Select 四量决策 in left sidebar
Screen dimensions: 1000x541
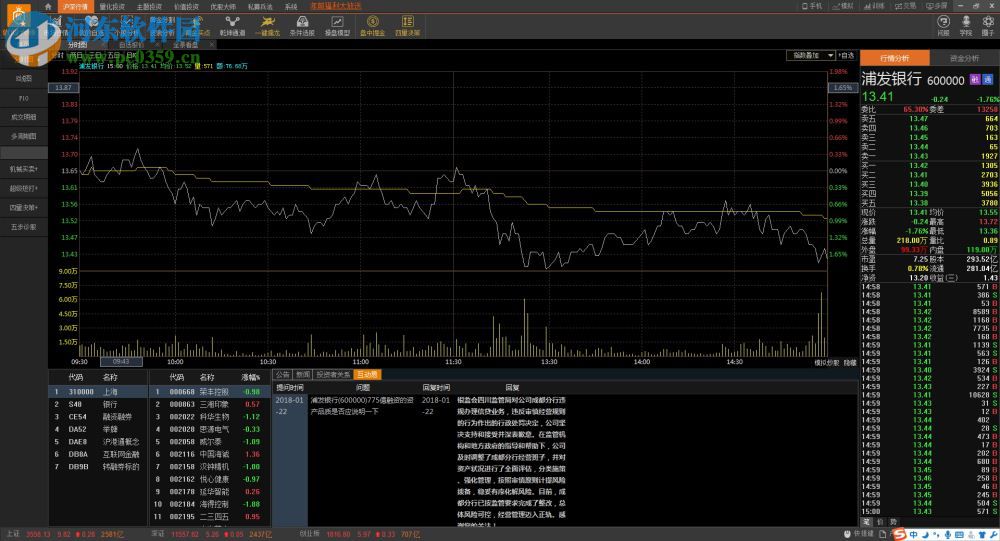click(24, 207)
